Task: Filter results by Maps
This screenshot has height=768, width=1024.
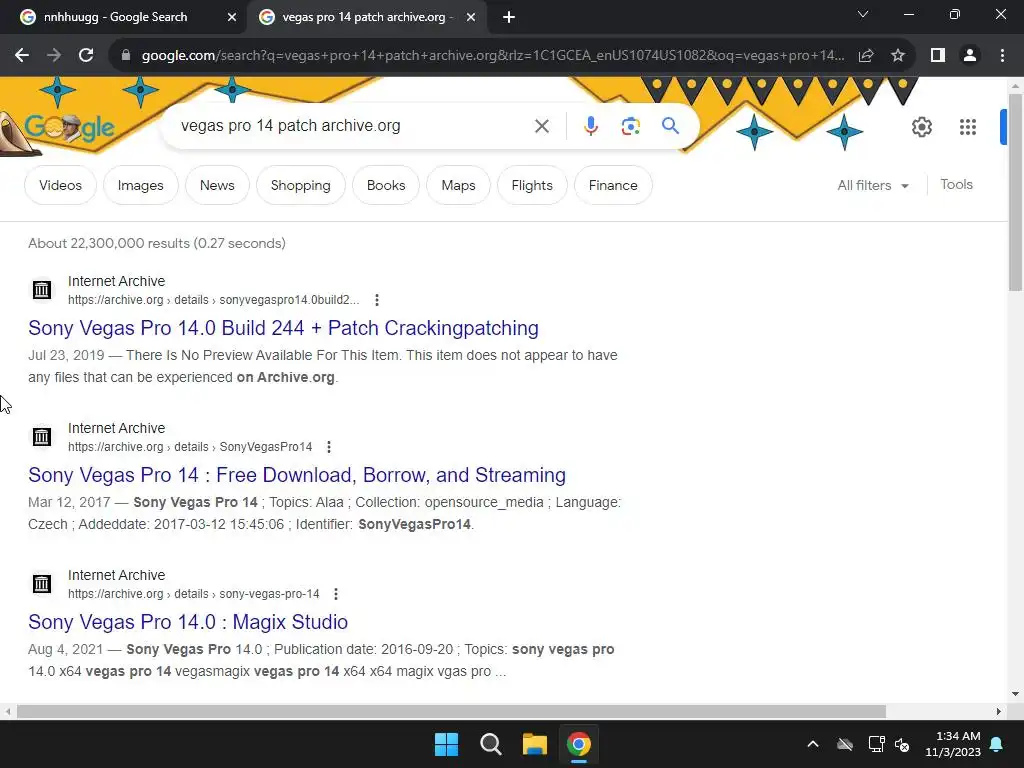Action: tap(458, 185)
